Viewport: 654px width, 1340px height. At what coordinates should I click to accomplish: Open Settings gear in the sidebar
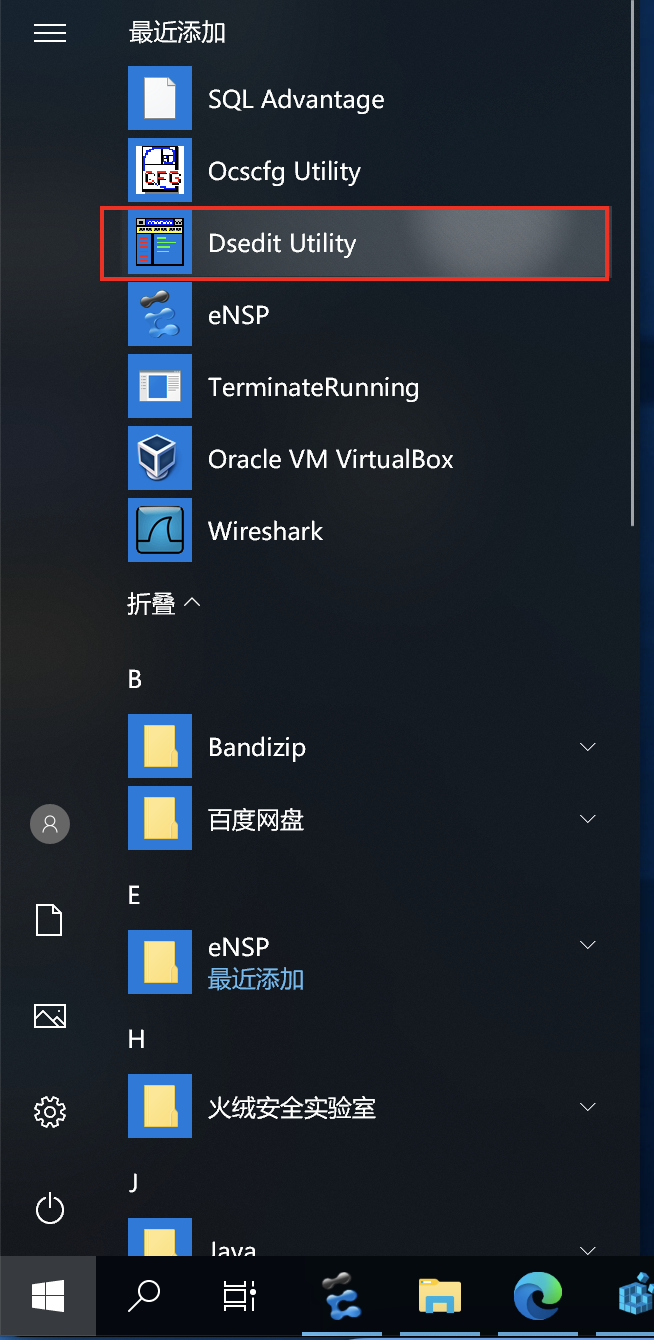50,1111
